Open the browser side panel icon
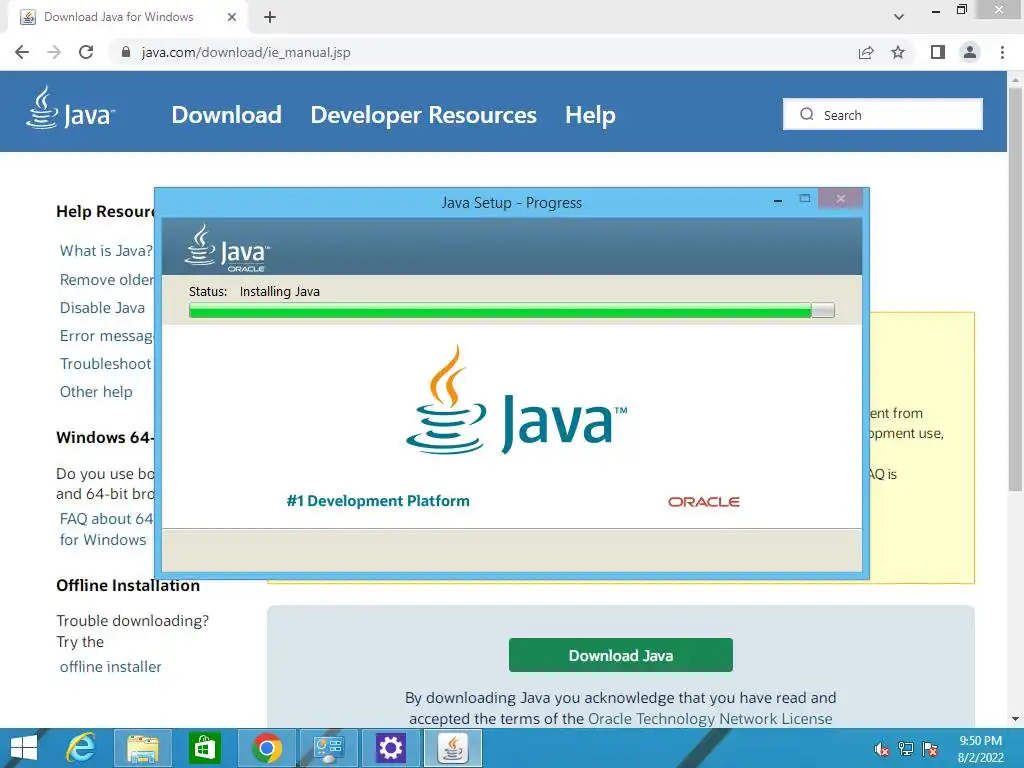 (x=938, y=52)
